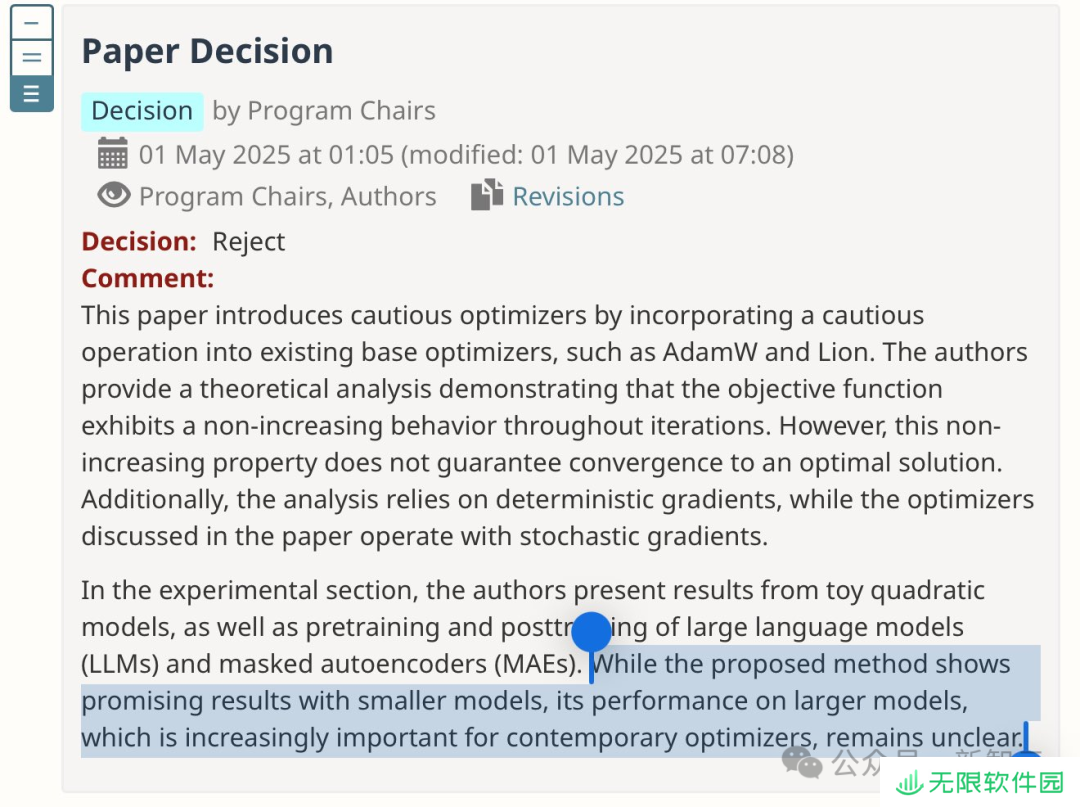The image size is (1080, 807).
Task: Click the 无限软件园 watermark text
Action: pyautogui.click(x=996, y=783)
